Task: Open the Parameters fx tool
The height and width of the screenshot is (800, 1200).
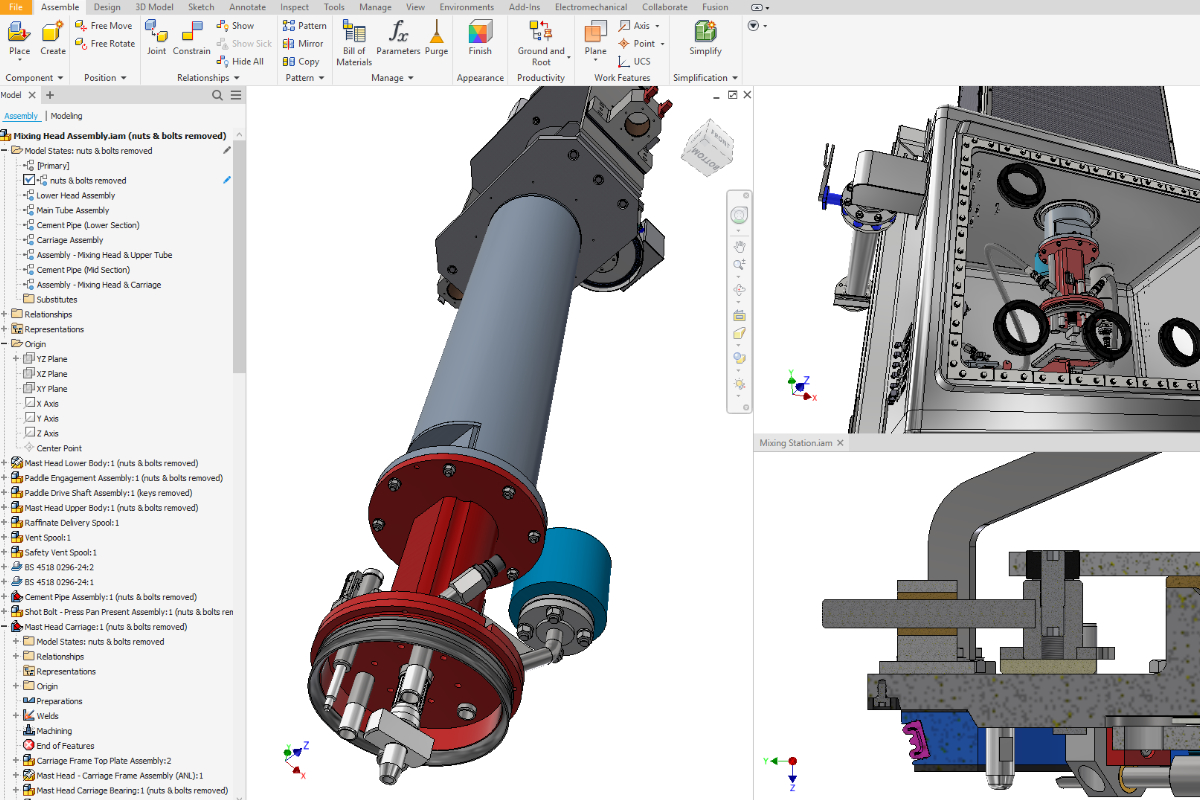Action: click(398, 33)
